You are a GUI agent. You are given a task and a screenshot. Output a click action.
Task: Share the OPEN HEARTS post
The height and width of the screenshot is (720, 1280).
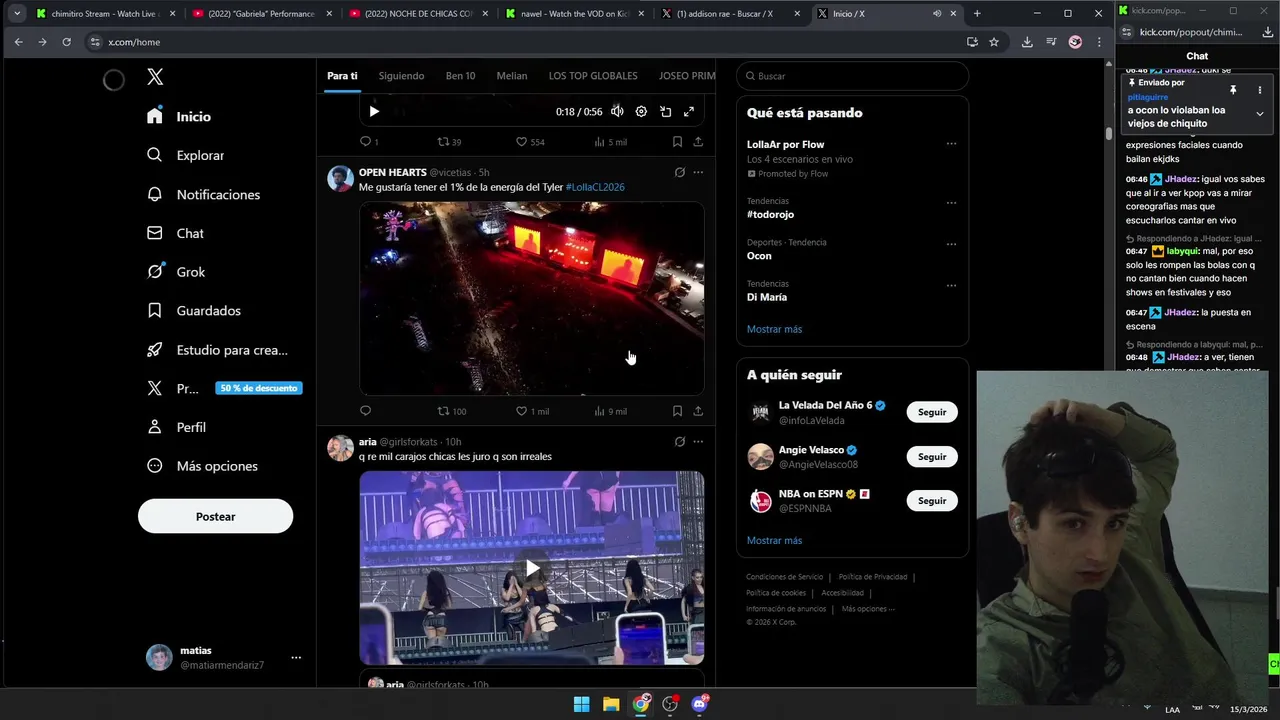point(698,411)
